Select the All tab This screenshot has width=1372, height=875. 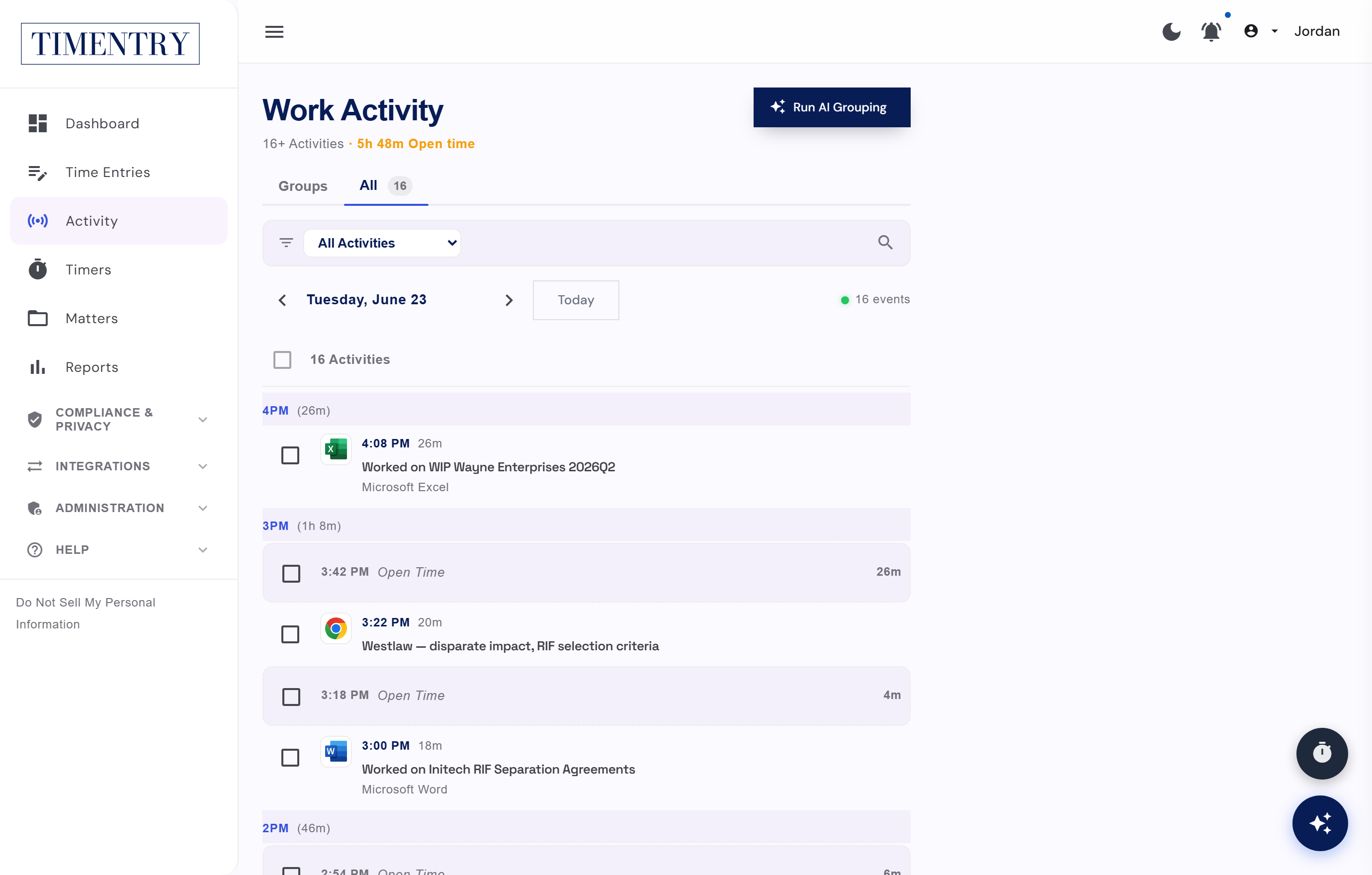point(386,186)
